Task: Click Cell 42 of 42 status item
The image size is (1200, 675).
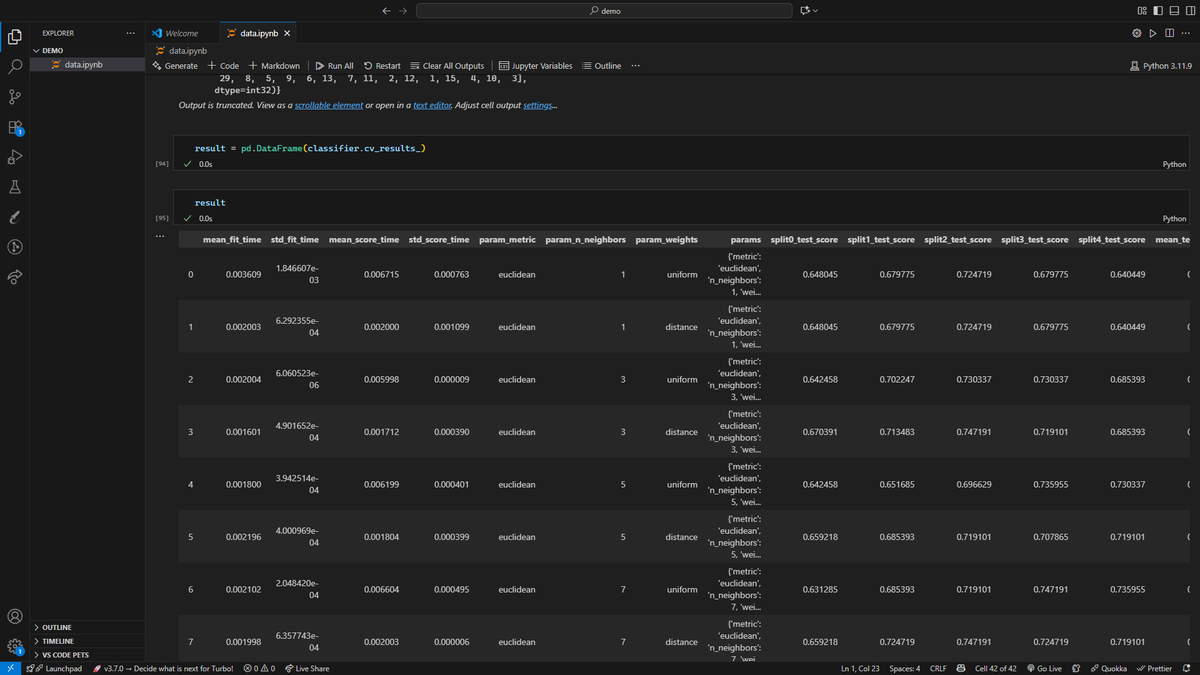Action: coord(995,668)
